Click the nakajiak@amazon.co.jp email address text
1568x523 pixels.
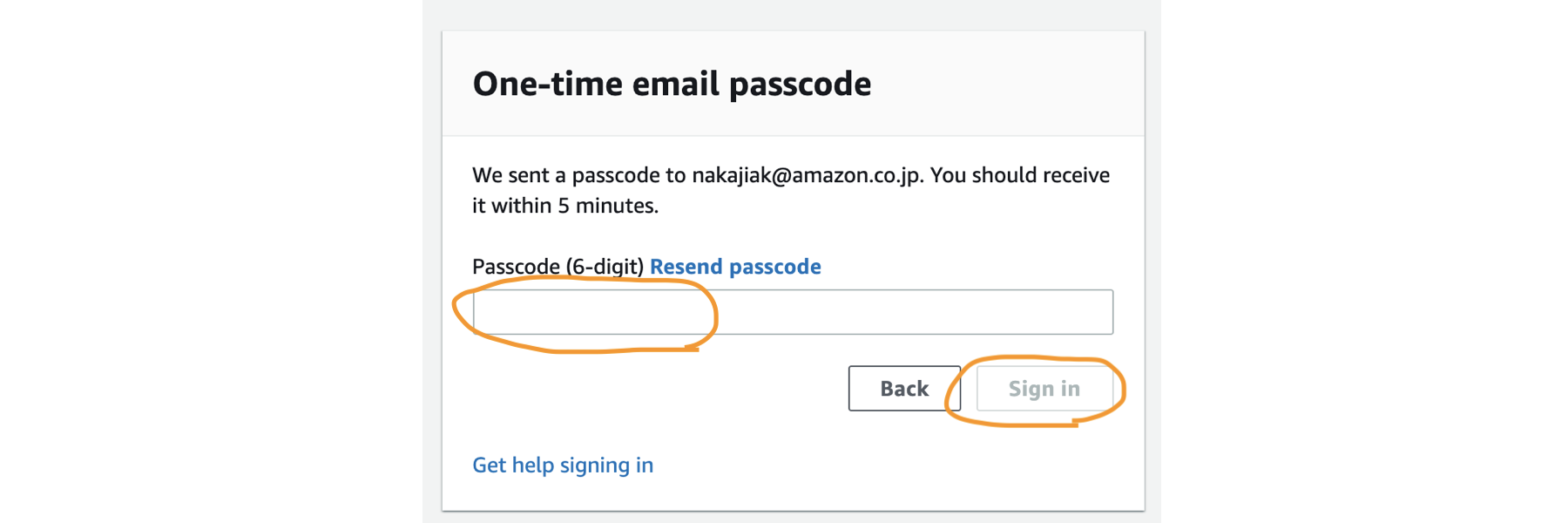(x=807, y=175)
